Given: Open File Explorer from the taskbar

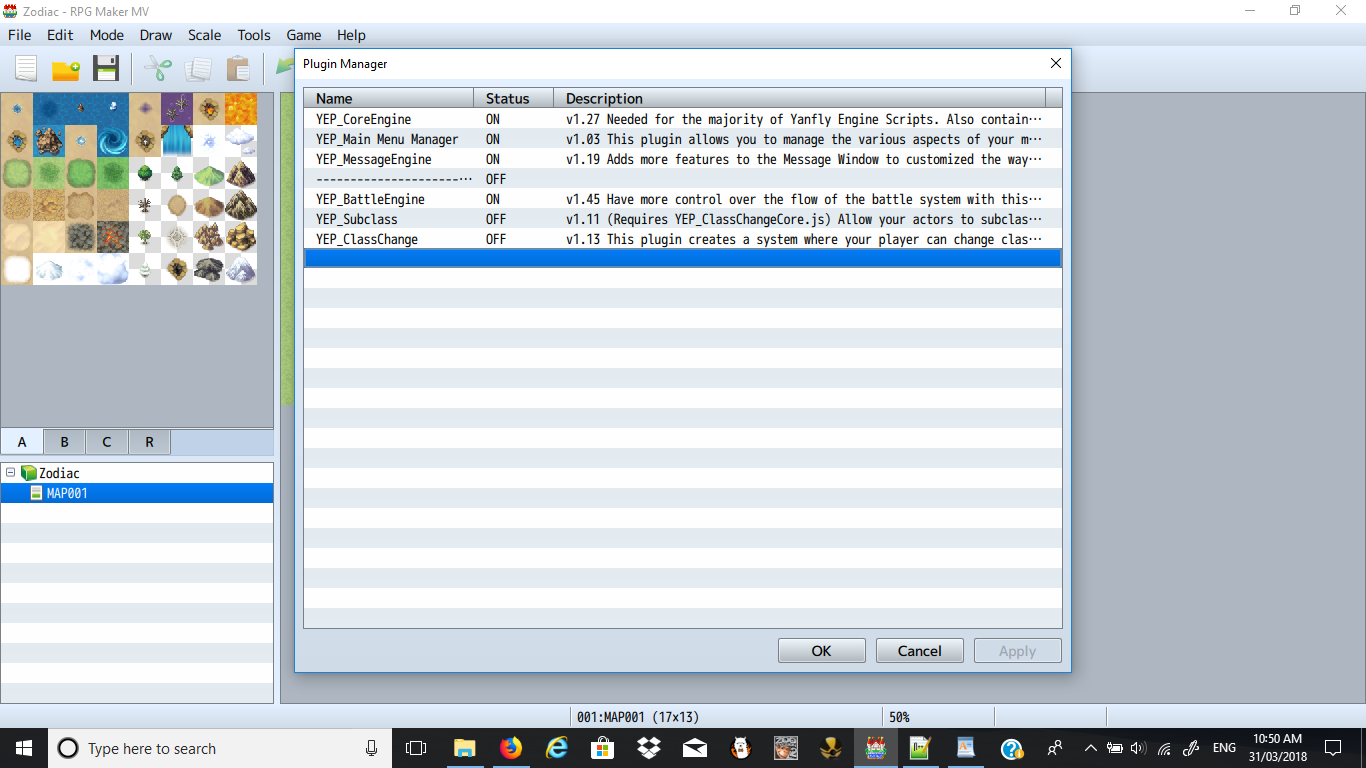Looking at the screenshot, I should [x=464, y=748].
